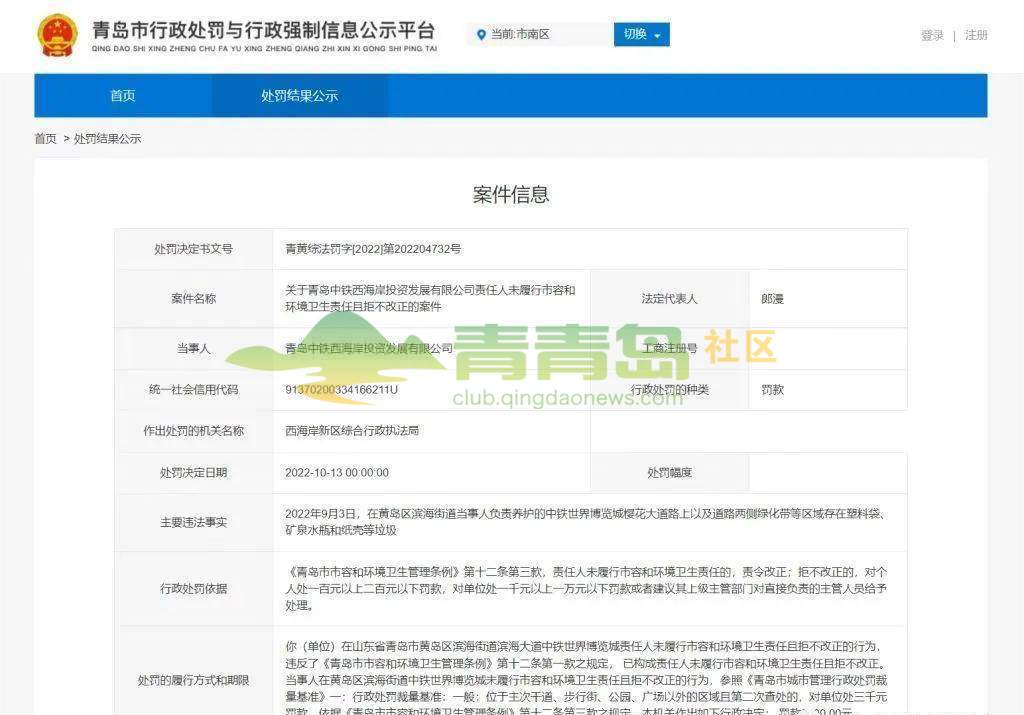This screenshot has width=1024, height=715.
Task: Click the 处罚决定书文号 label cell
Action: [193, 249]
